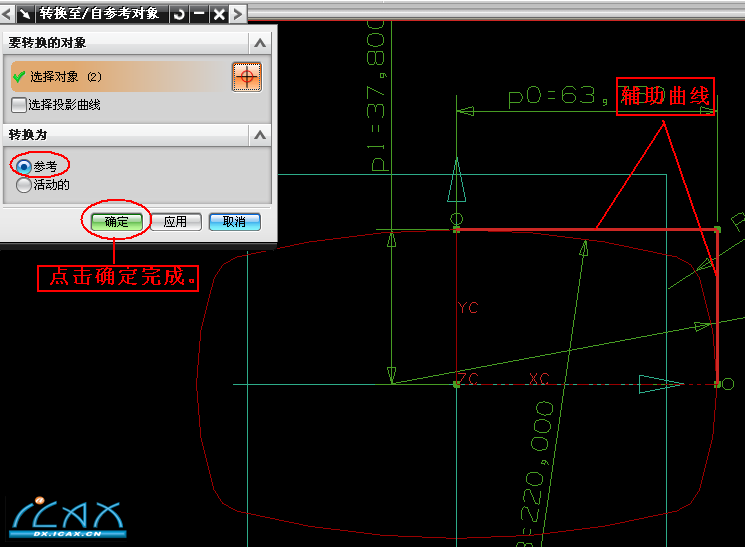745x547 pixels.
Task: Select the 活动的 radio button
Action: pyautogui.click(x=24, y=184)
